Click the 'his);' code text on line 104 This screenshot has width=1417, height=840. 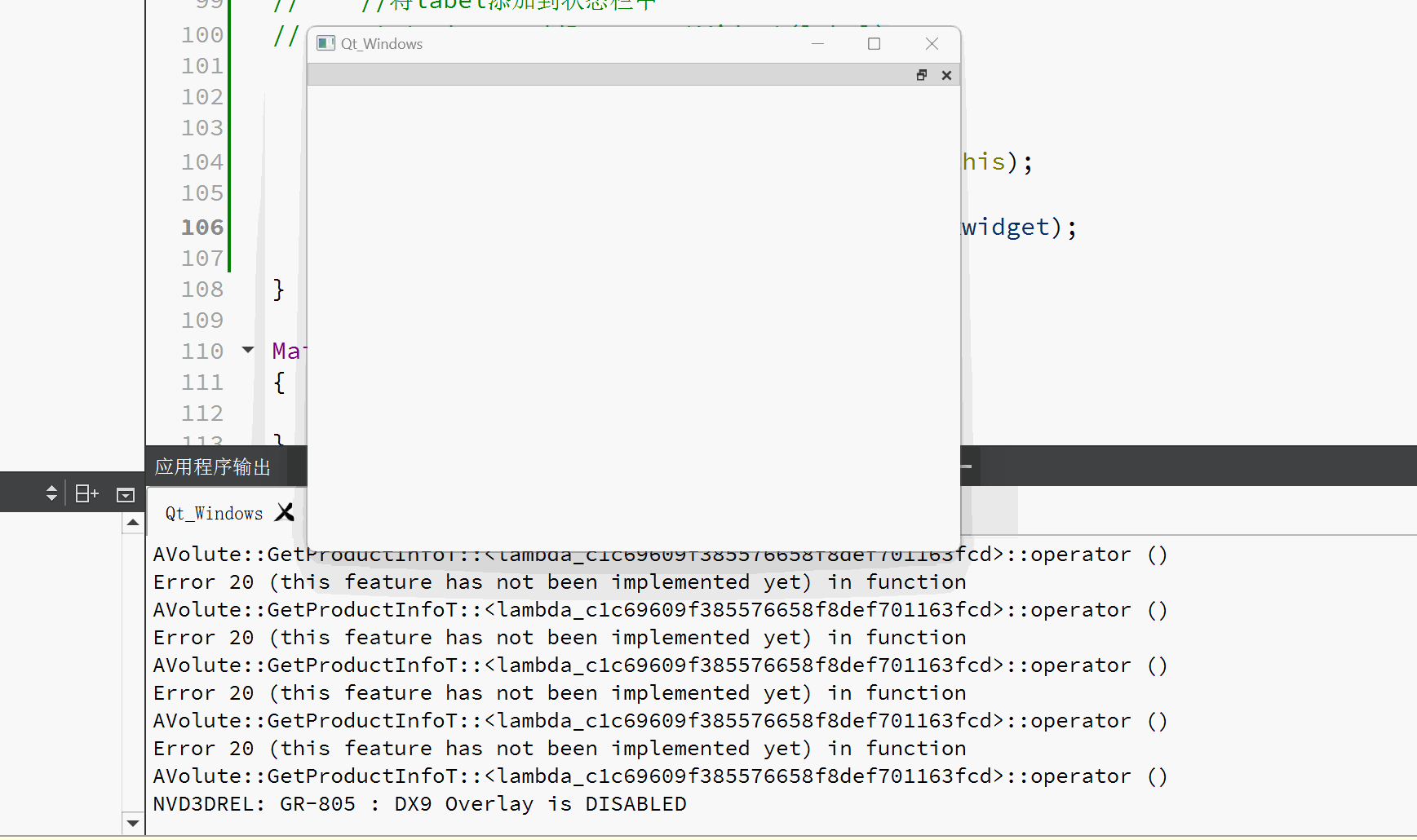coord(998,161)
